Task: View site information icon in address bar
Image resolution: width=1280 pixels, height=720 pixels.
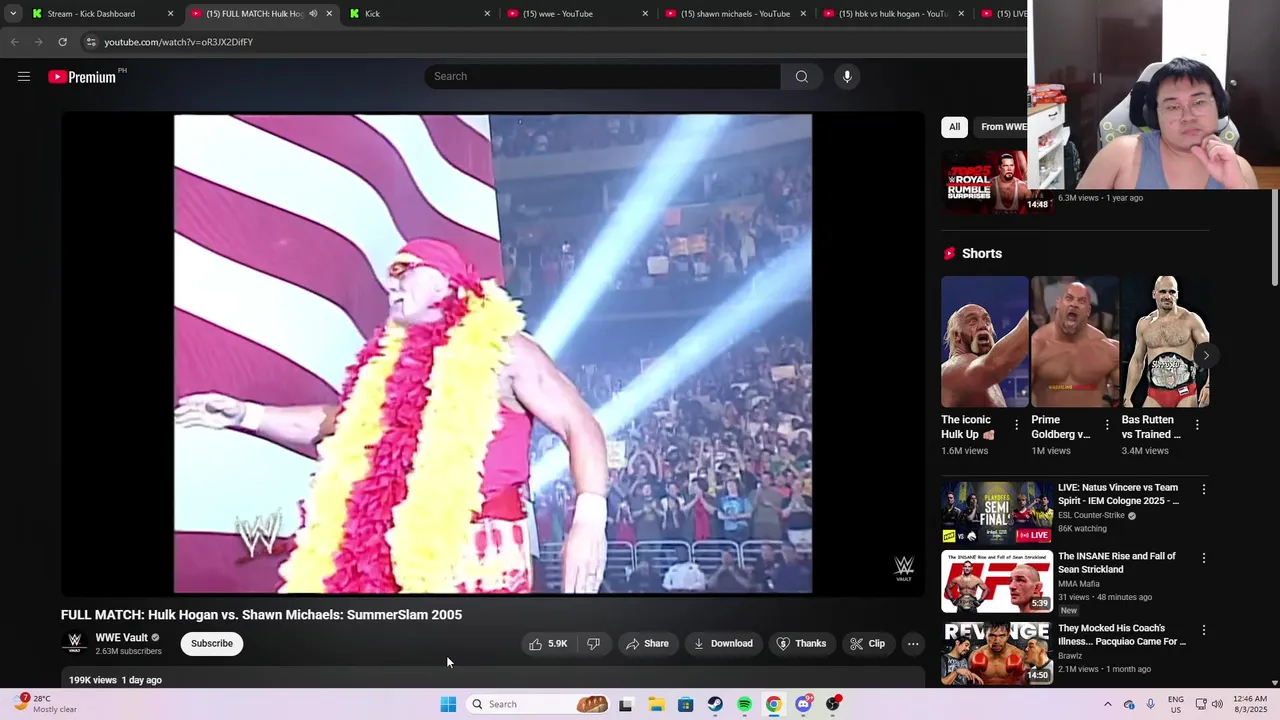Action: 91,42
